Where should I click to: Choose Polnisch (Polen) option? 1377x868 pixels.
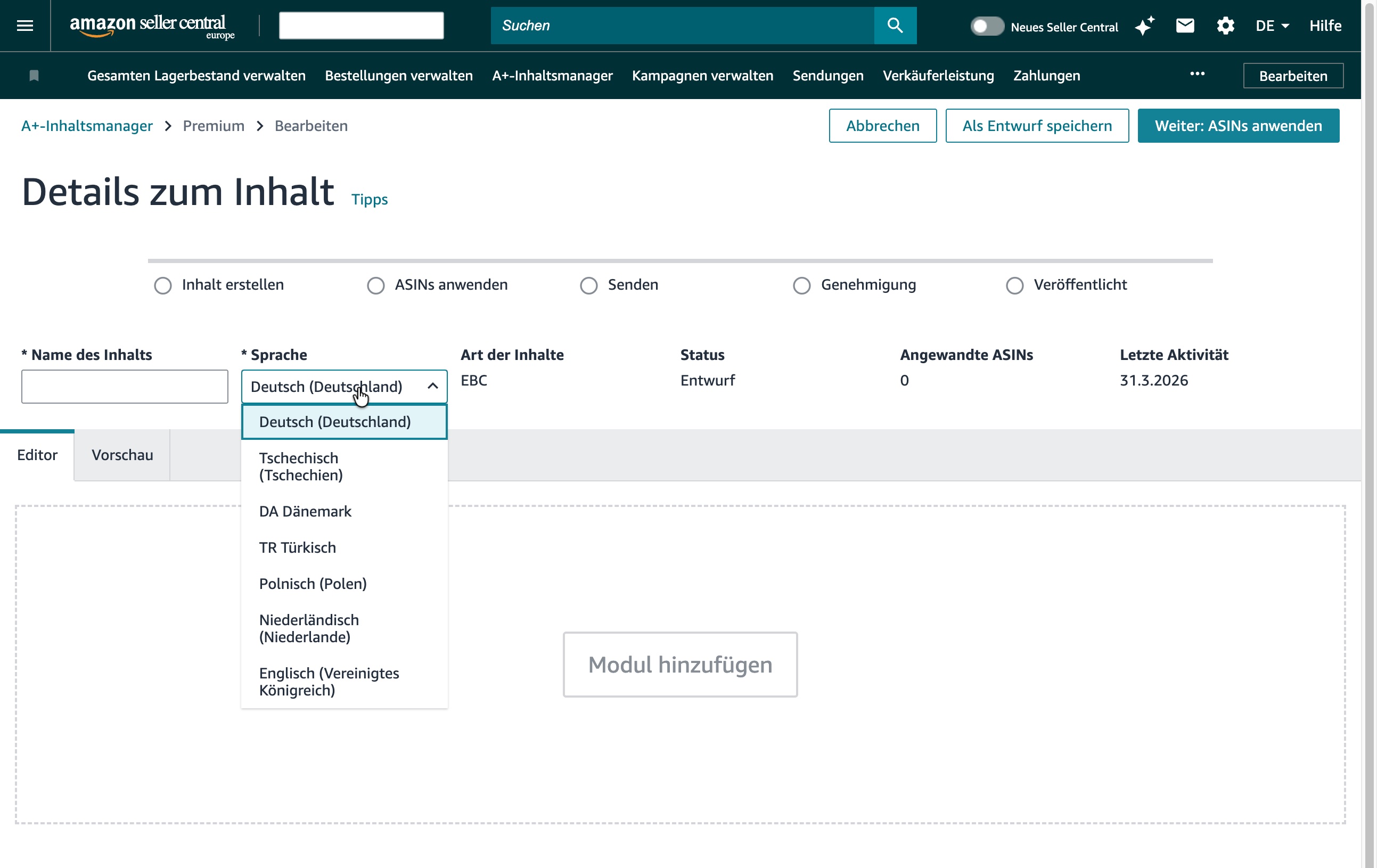(343, 583)
